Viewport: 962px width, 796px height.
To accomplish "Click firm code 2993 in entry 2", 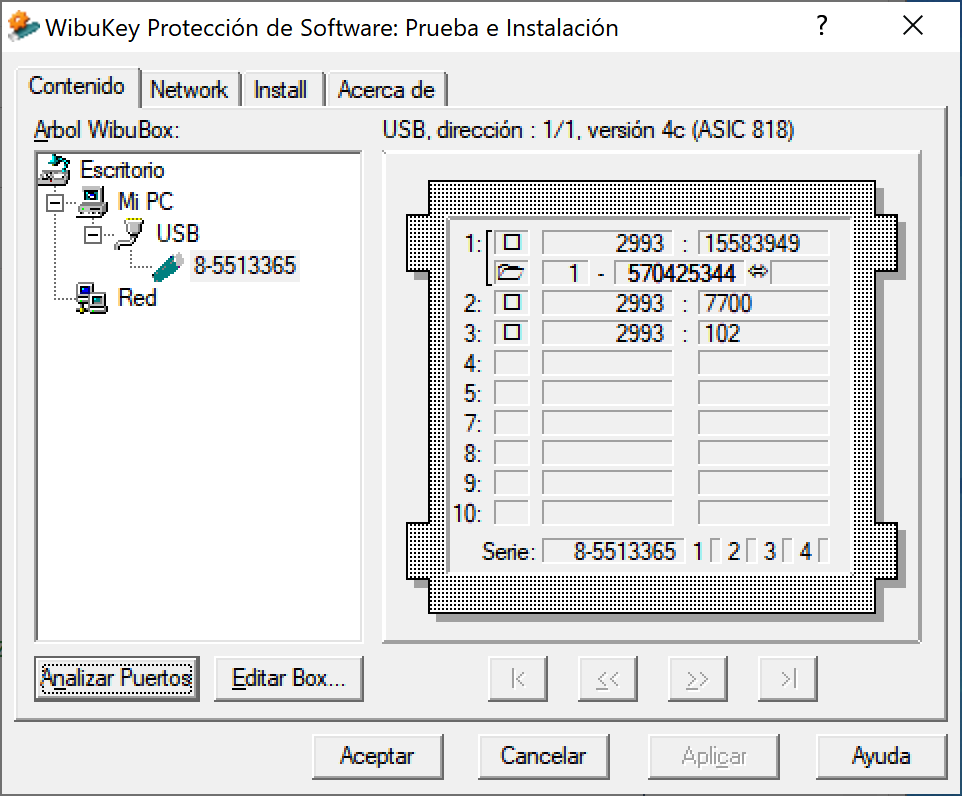I will point(607,303).
